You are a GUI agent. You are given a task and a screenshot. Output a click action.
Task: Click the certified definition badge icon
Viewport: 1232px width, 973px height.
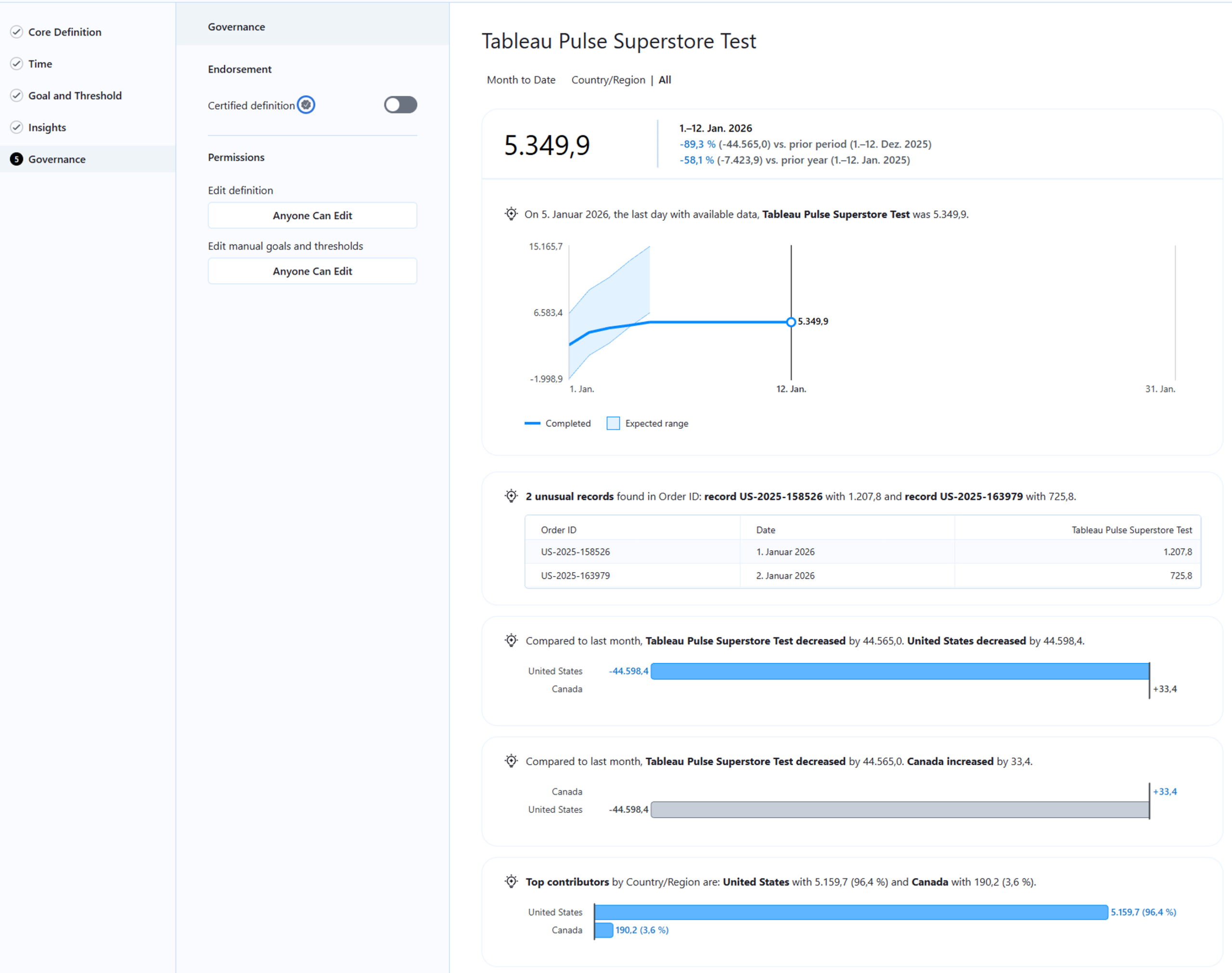[306, 105]
